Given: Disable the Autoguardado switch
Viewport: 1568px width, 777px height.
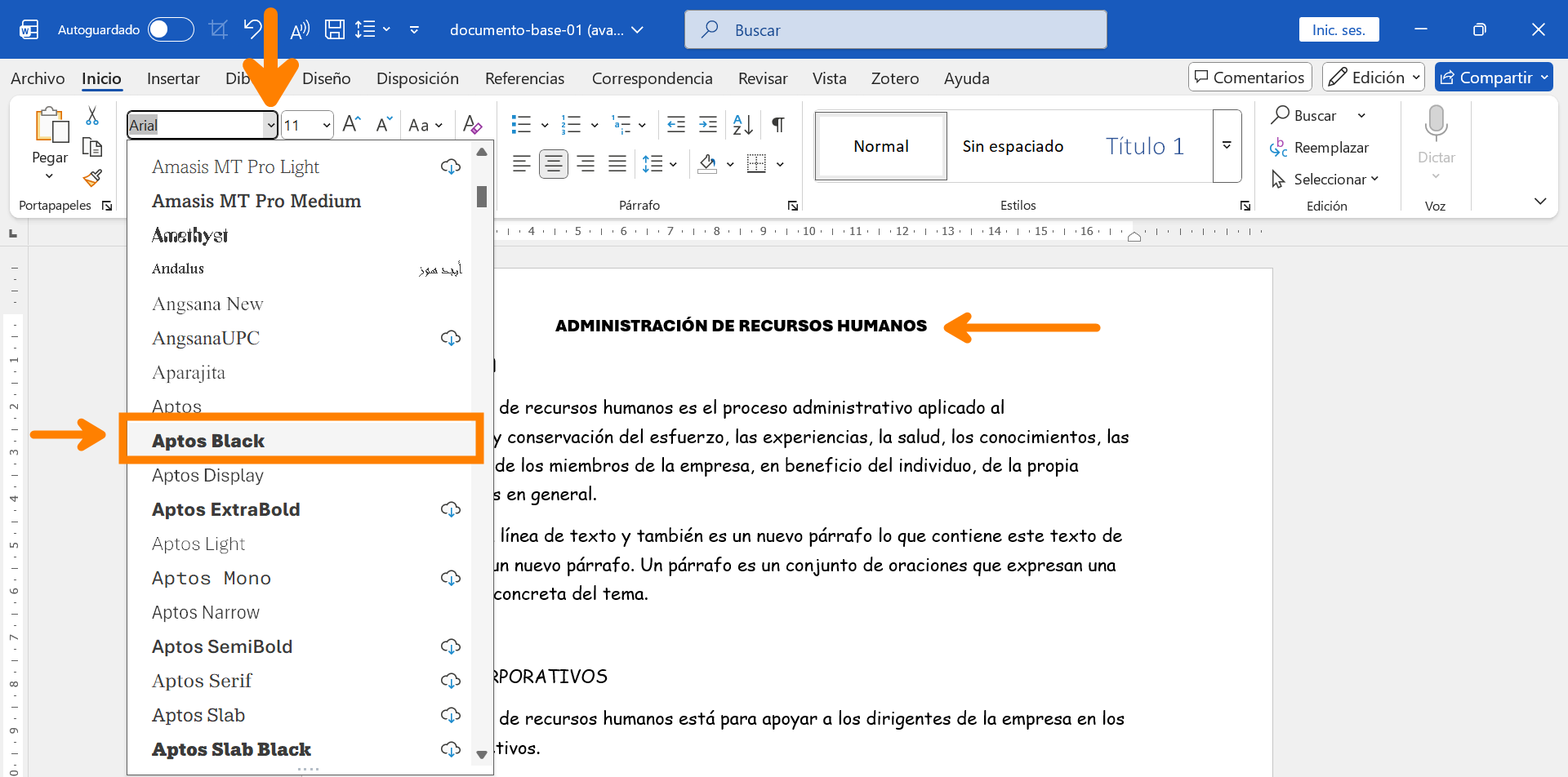Looking at the screenshot, I should [171, 29].
